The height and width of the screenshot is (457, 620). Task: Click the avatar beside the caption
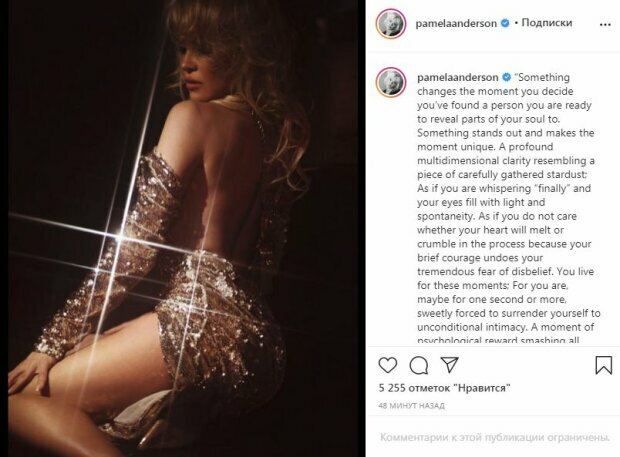(x=391, y=83)
